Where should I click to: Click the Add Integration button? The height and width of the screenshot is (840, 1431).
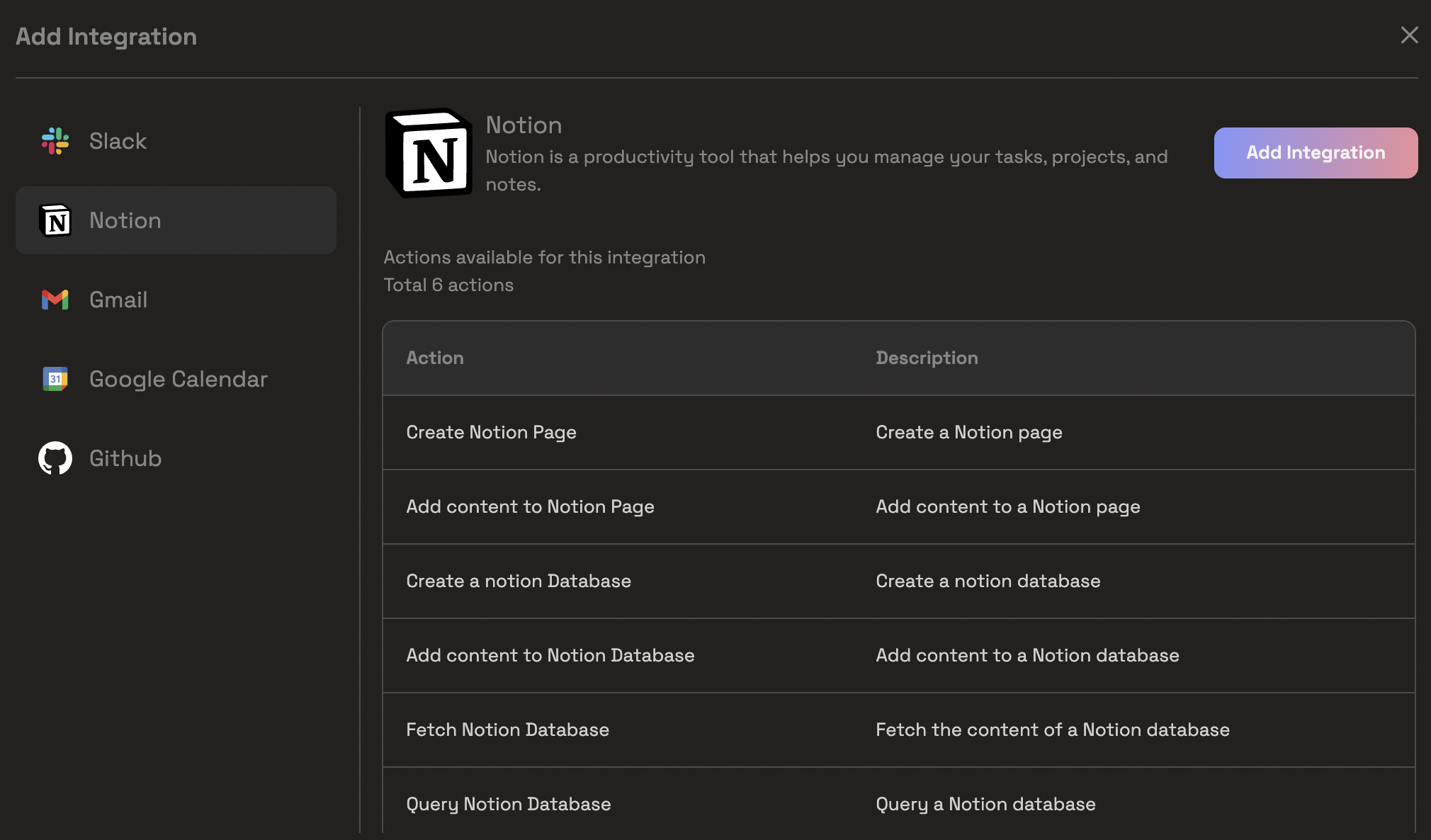pos(1316,153)
